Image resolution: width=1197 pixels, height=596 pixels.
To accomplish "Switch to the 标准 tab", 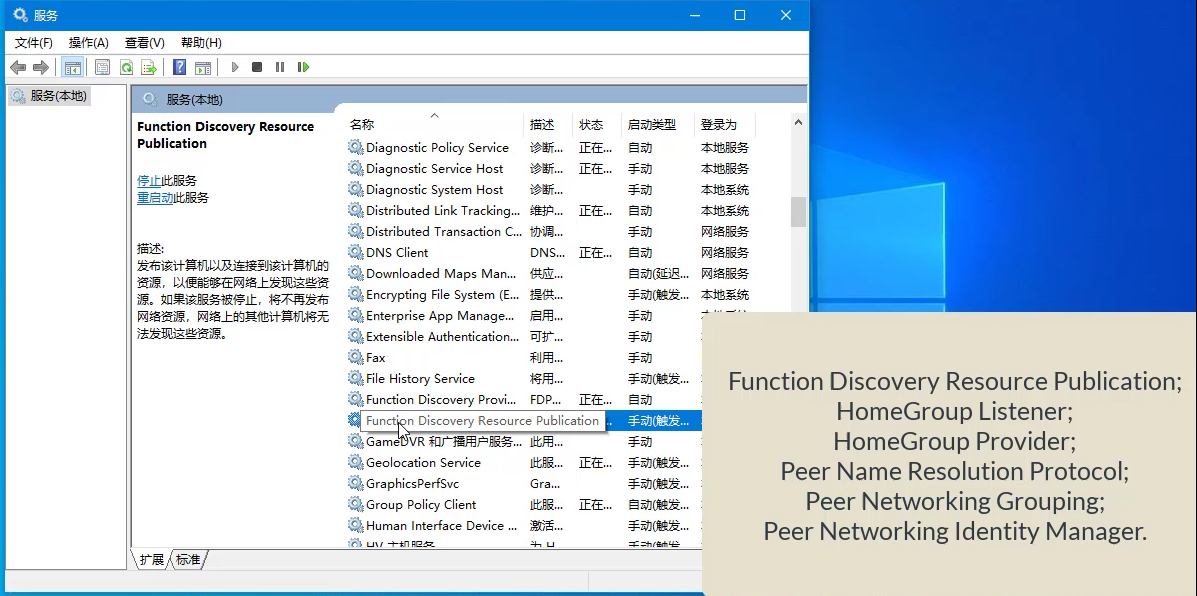I will [x=188, y=559].
